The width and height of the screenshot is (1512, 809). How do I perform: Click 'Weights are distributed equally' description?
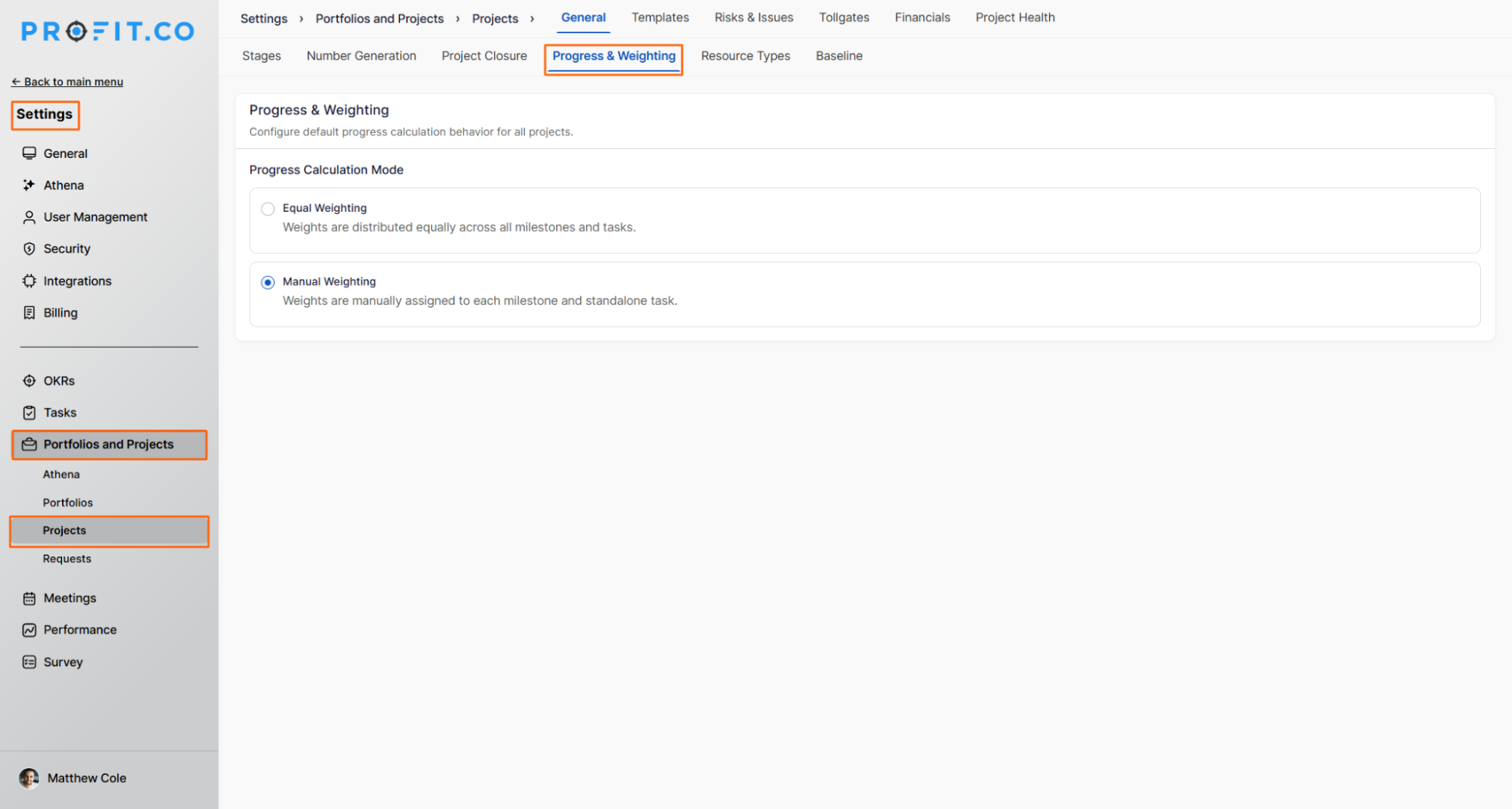[x=459, y=228]
